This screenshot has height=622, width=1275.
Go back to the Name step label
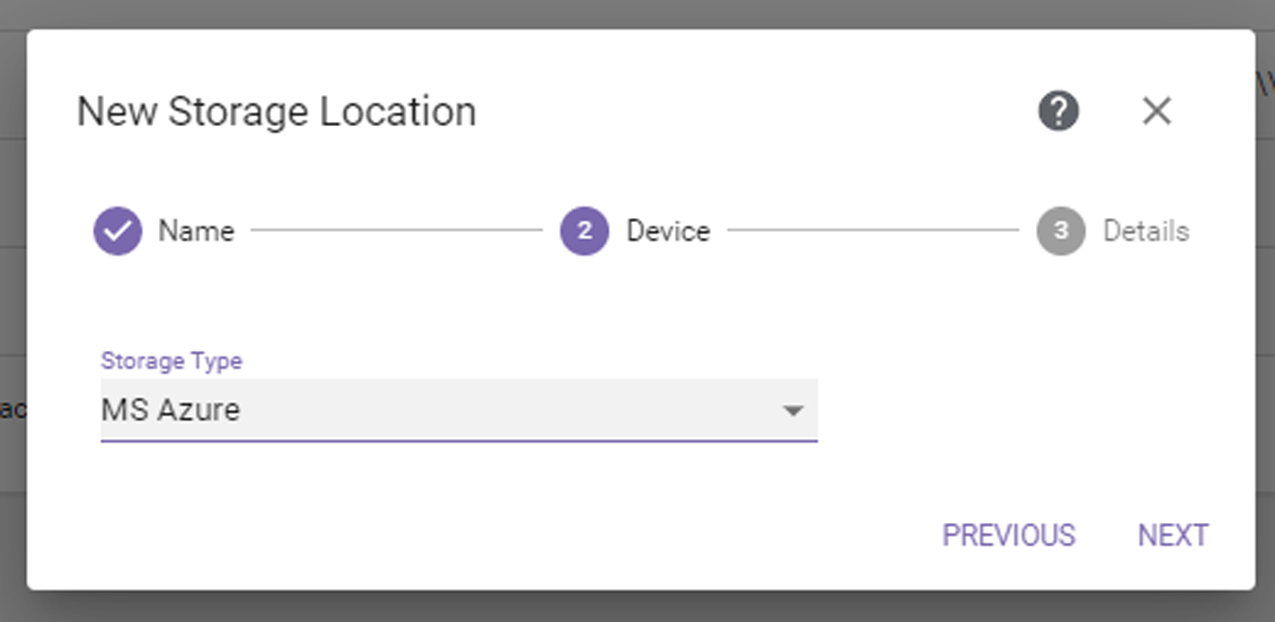click(x=196, y=231)
